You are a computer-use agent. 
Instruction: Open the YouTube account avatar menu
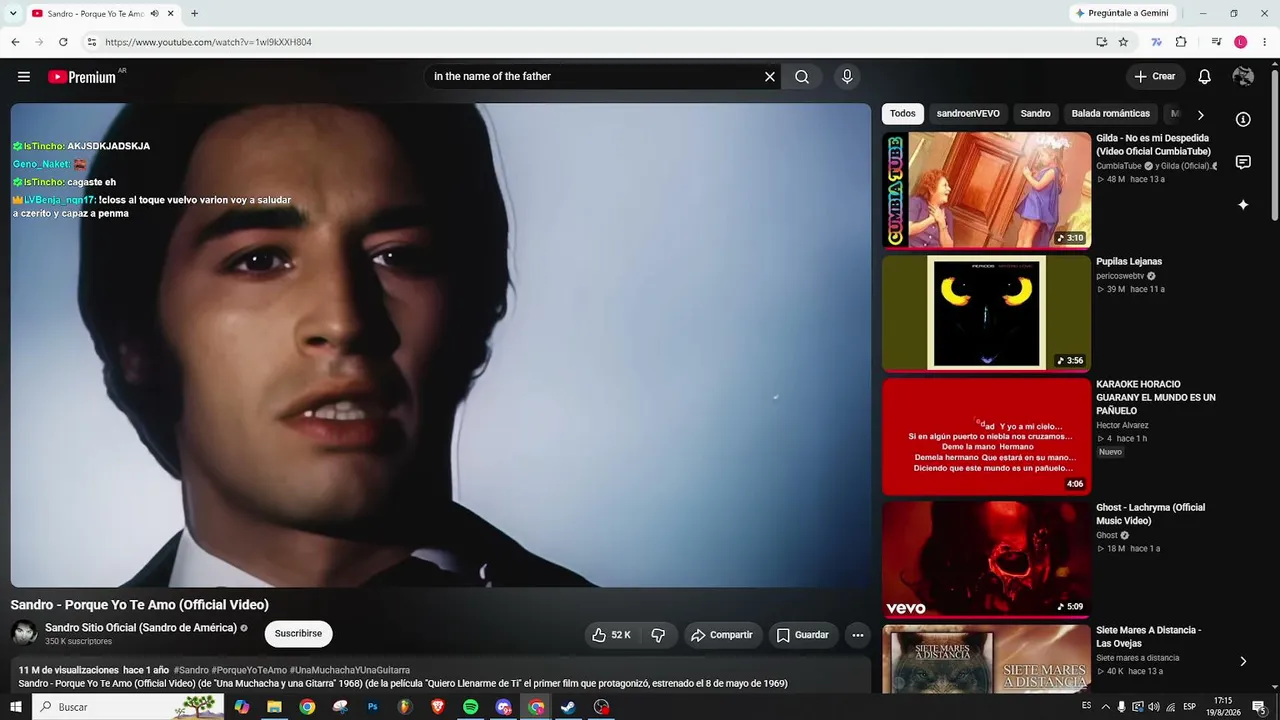(1243, 77)
